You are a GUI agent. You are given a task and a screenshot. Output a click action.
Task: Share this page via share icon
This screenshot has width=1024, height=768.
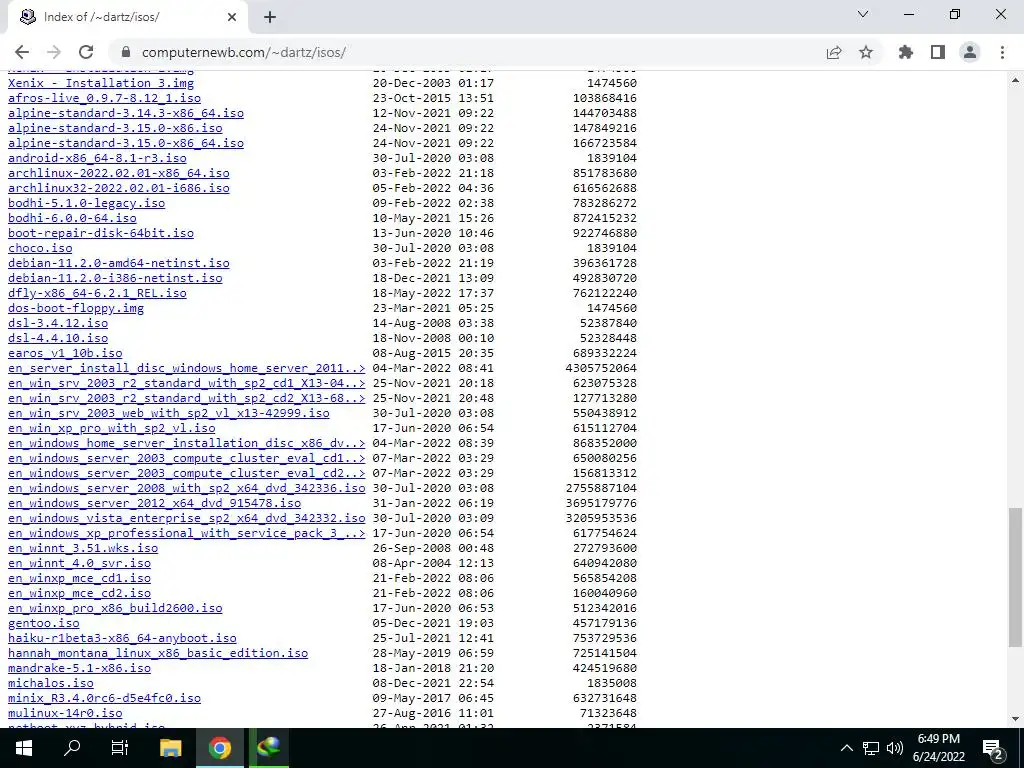pyautogui.click(x=834, y=52)
